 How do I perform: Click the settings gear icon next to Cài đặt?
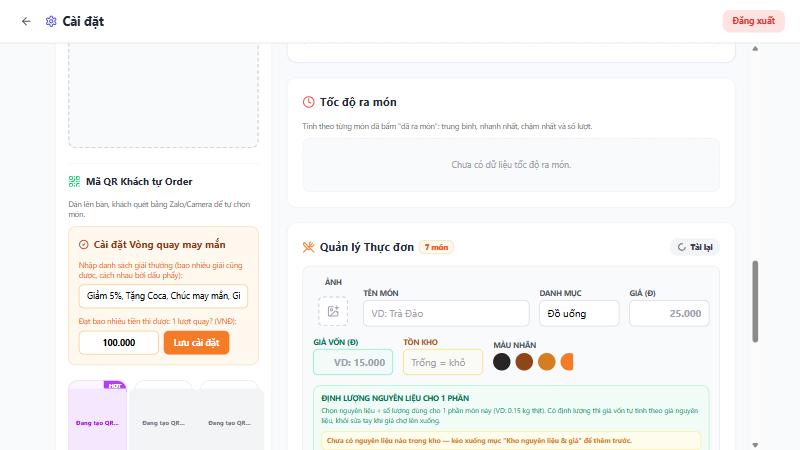[x=51, y=21]
